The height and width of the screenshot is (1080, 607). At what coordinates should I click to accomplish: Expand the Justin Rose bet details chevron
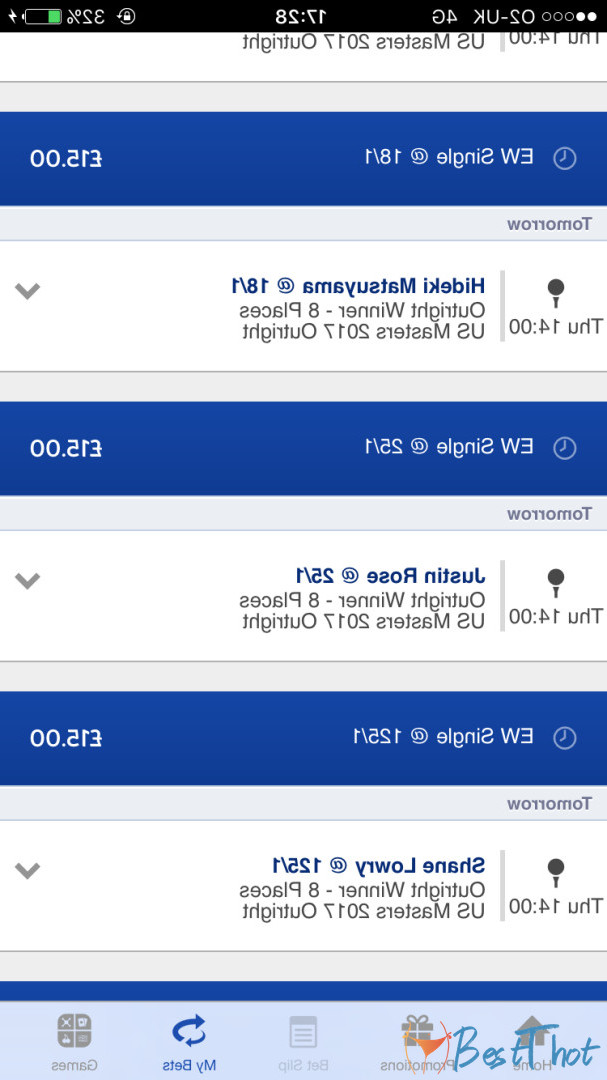coord(28,580)
